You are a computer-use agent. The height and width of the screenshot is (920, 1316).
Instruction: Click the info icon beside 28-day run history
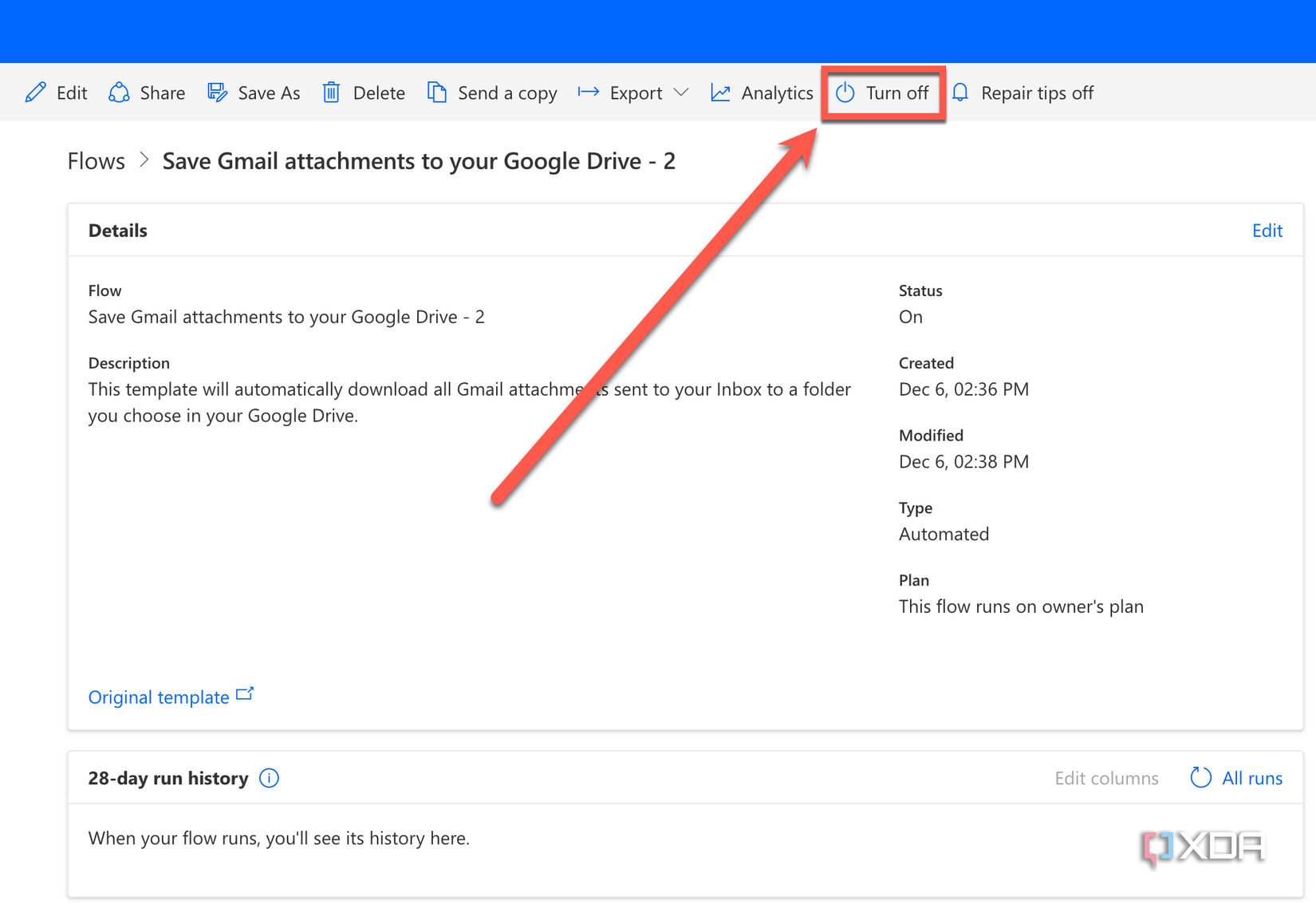click(x=270, y=778)
